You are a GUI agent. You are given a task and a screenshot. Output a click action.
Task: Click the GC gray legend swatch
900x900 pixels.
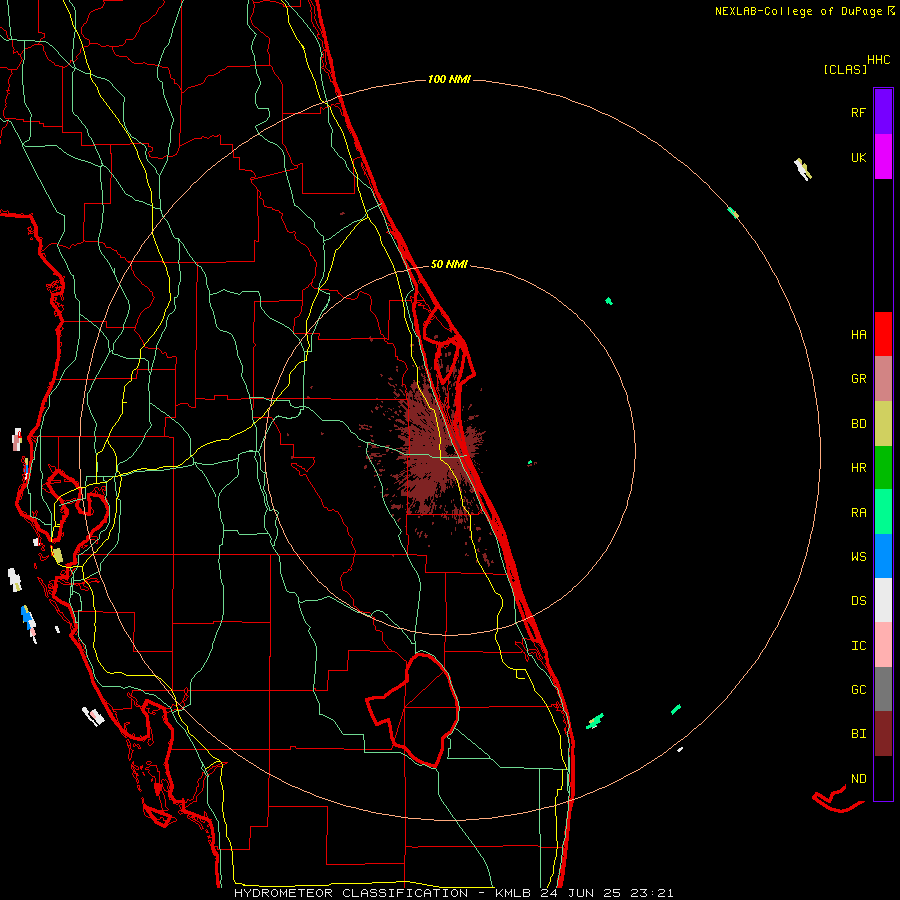pyautogui.click(x=883, y=689)
